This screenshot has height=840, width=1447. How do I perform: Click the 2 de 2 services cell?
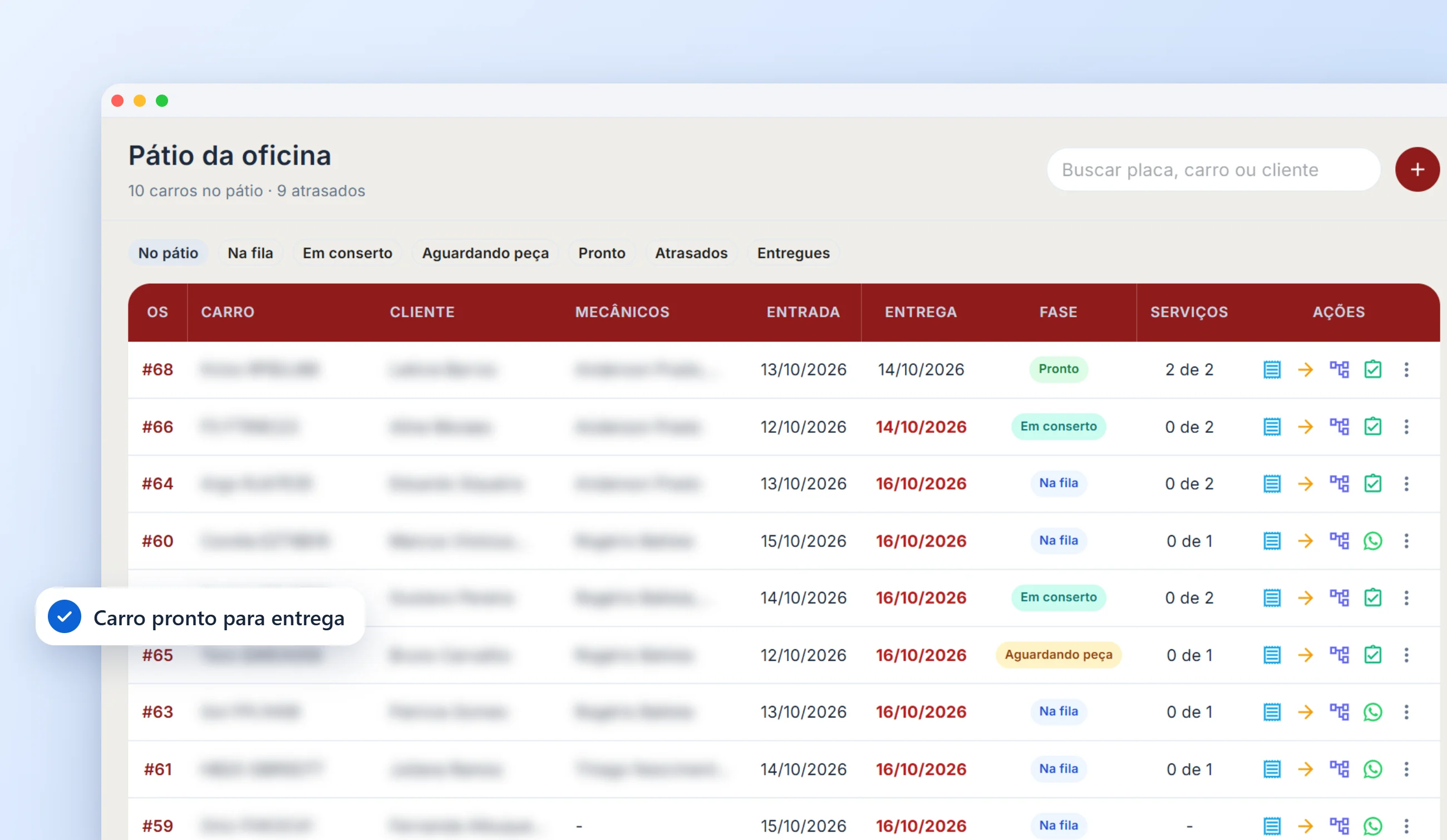coord(1189,369)
